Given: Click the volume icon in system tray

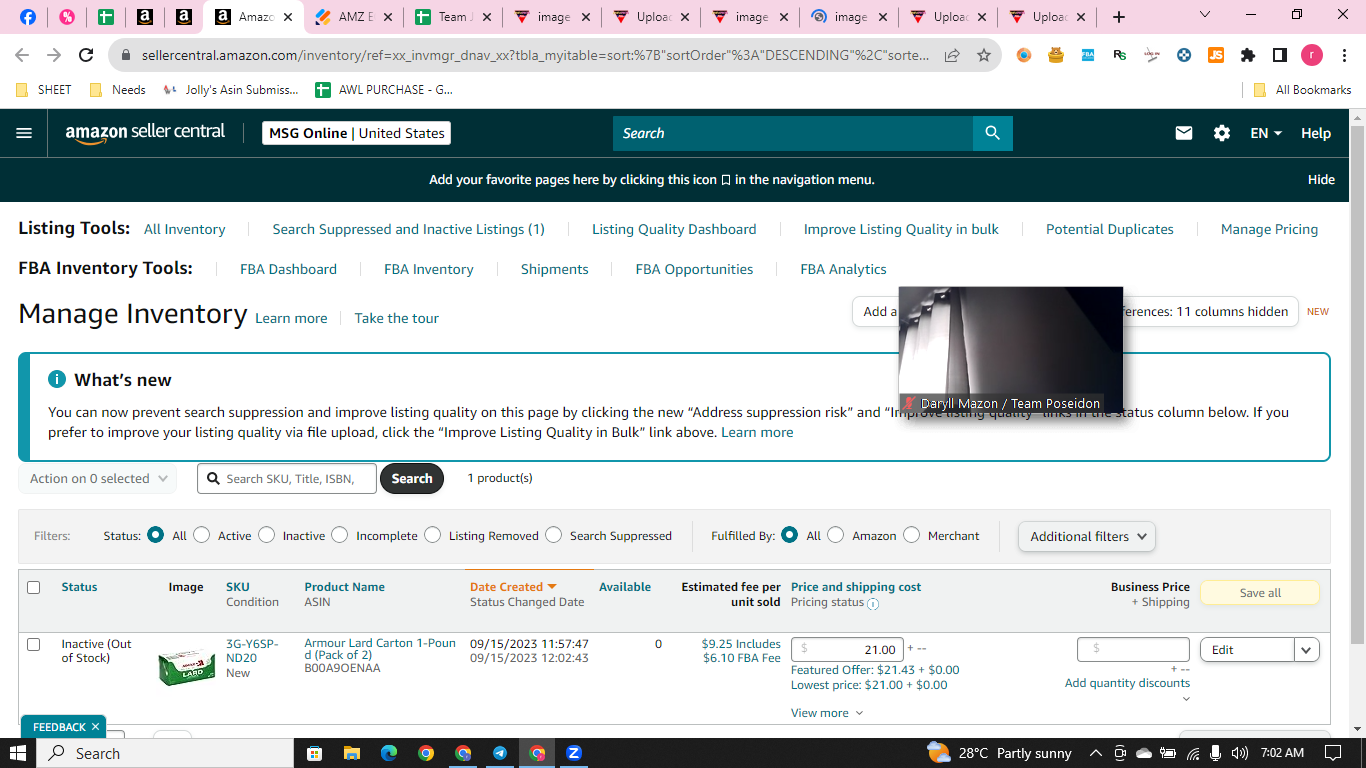Looking at the screenshot, I should pyautogui.click(x=1240, y=753).
